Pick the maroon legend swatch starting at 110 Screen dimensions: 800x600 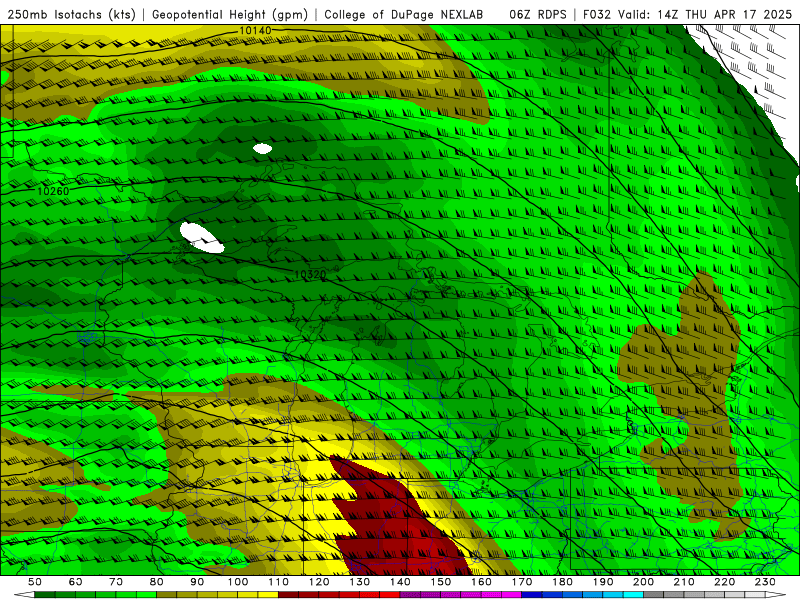[289, 595]
